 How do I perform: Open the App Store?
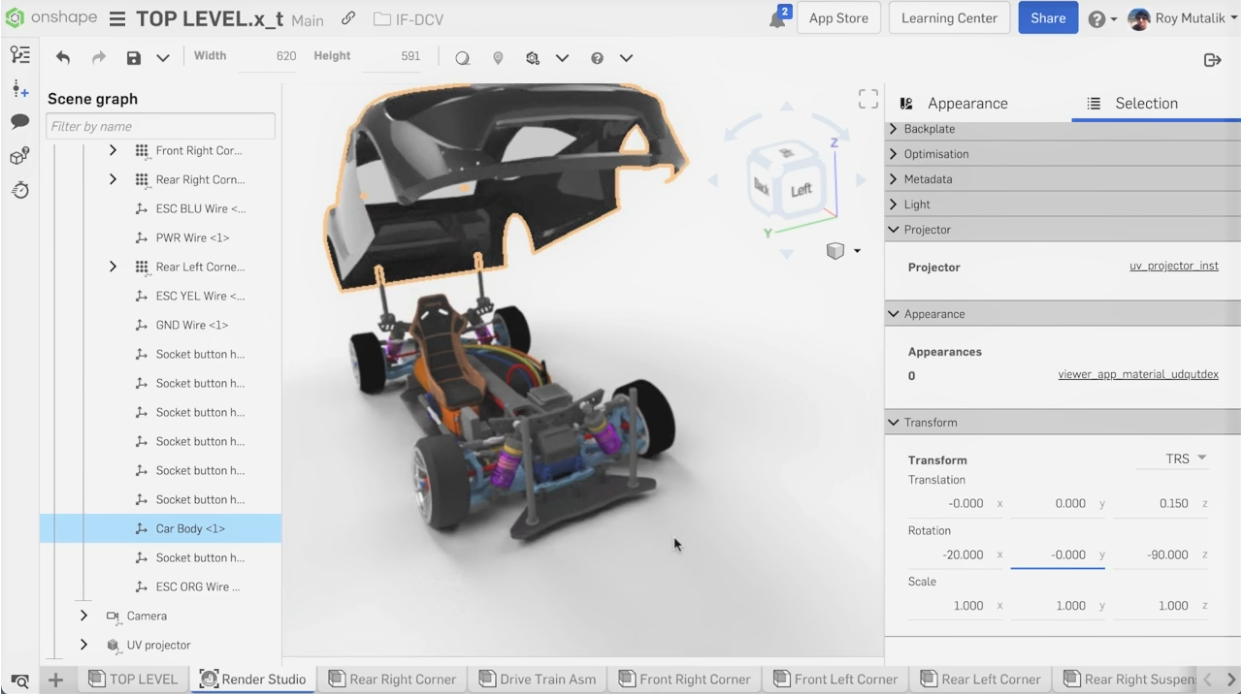pyautogui.click(x=839, y=18)
